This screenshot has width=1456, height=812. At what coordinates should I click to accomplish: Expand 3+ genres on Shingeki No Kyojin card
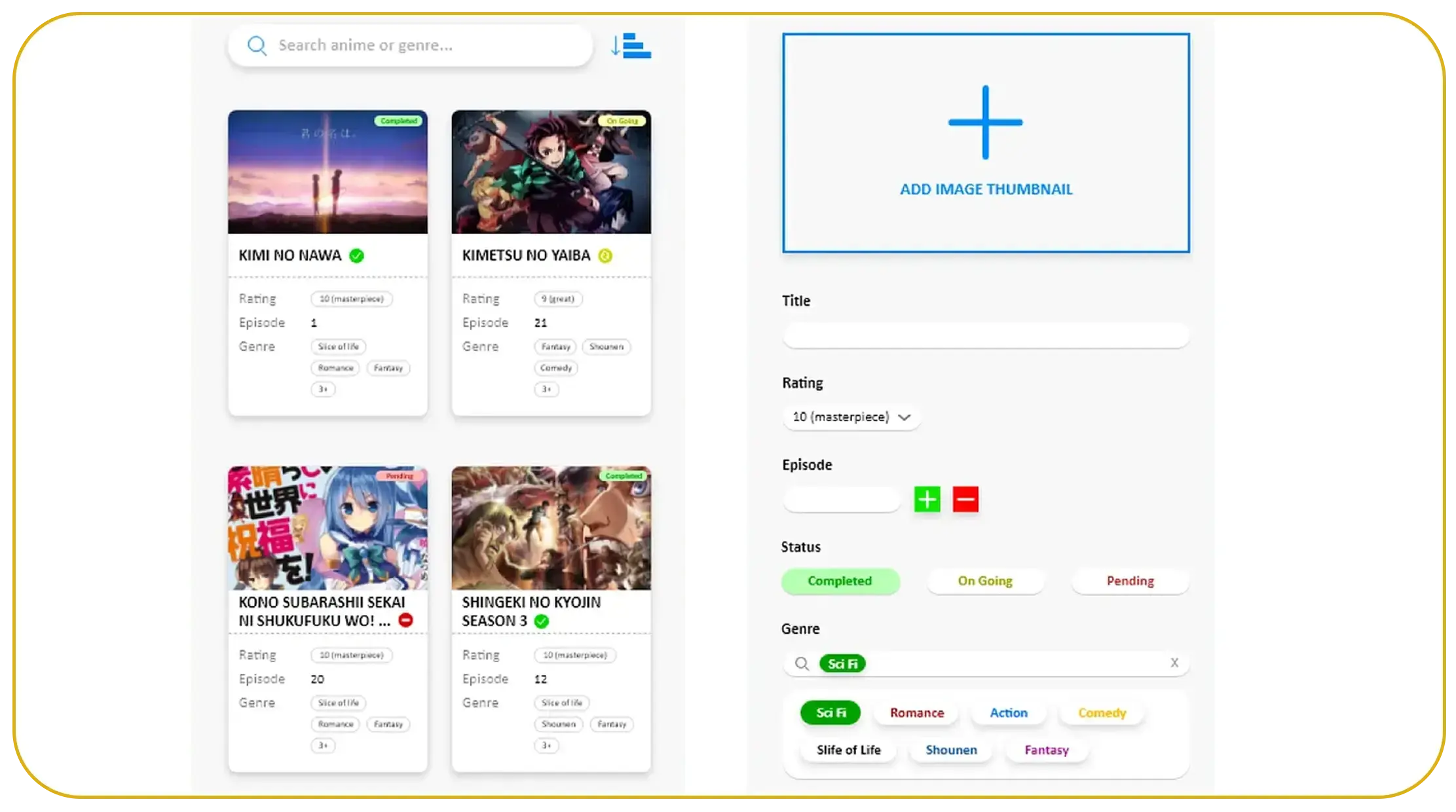pyautogui.click(x=546, y=746)
